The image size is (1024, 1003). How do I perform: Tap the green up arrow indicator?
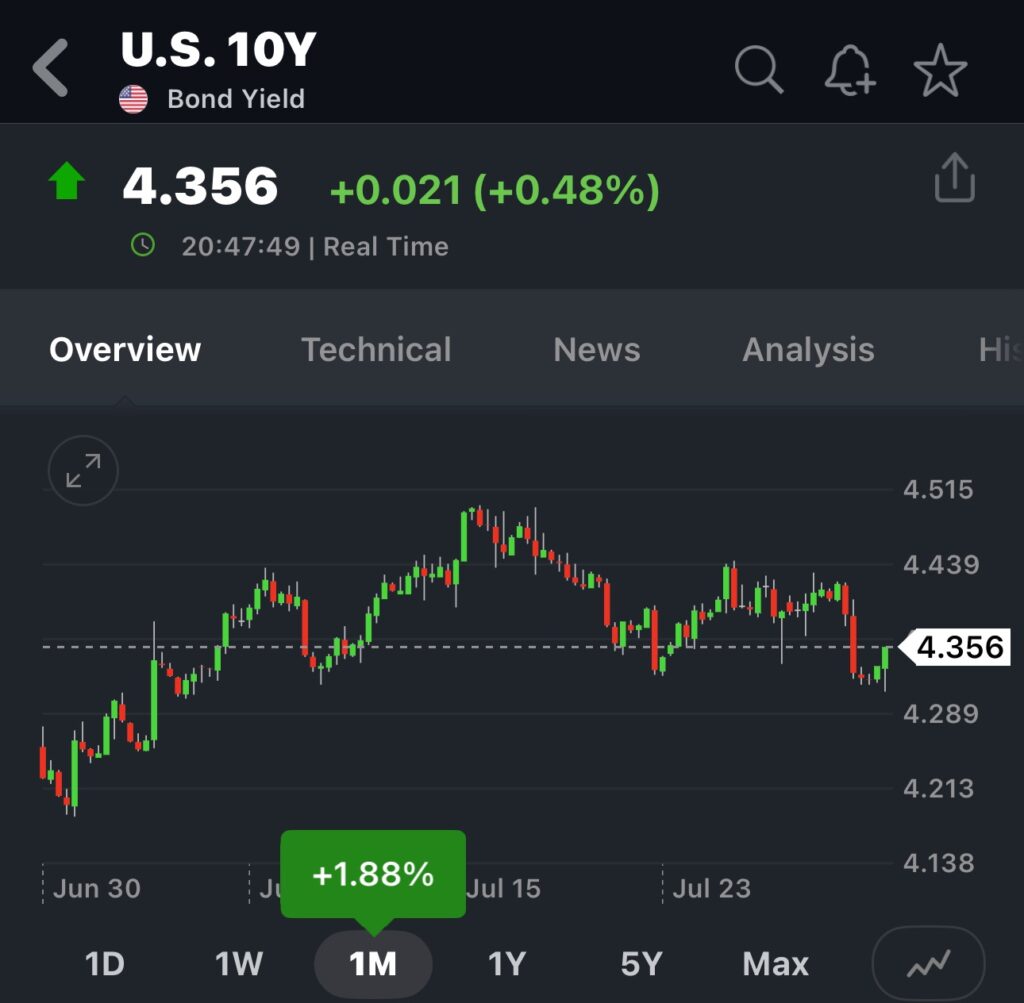pyautogui.click(x=67, y=183)
